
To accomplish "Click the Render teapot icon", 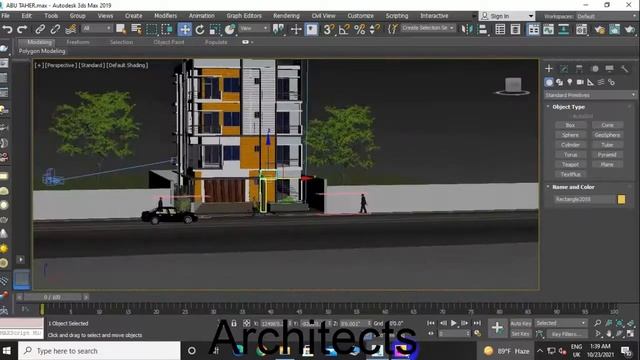I will click(x=630, y=29).
